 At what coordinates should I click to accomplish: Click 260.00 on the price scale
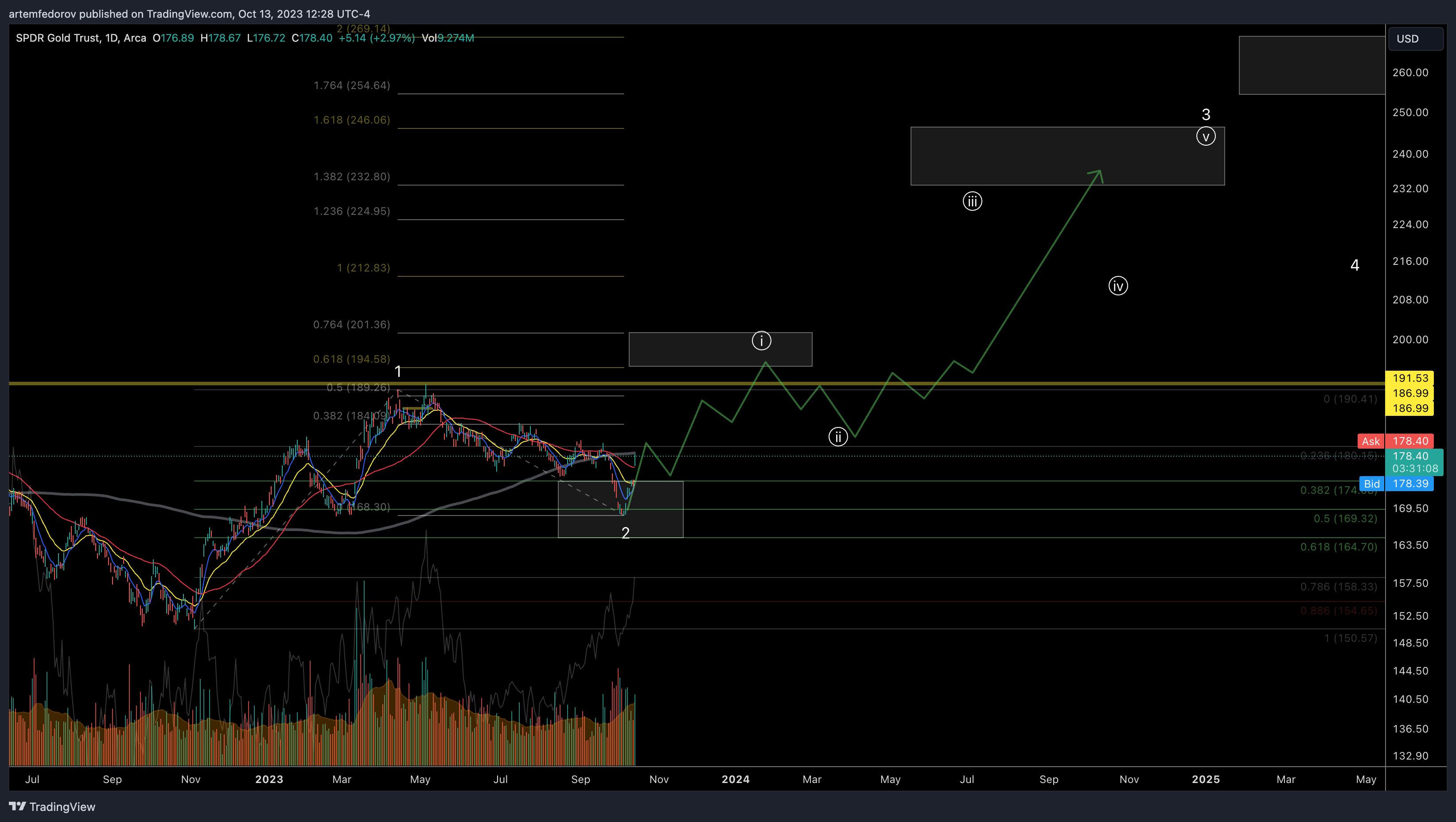point(1410,72)
